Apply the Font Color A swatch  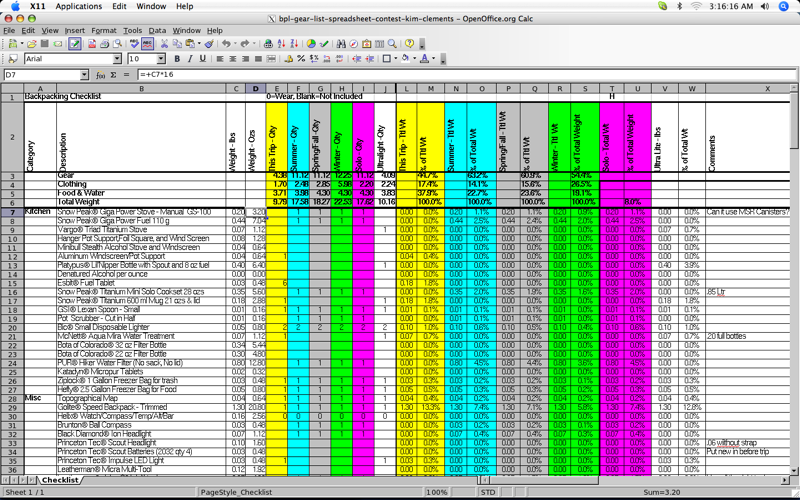point(424,59)
